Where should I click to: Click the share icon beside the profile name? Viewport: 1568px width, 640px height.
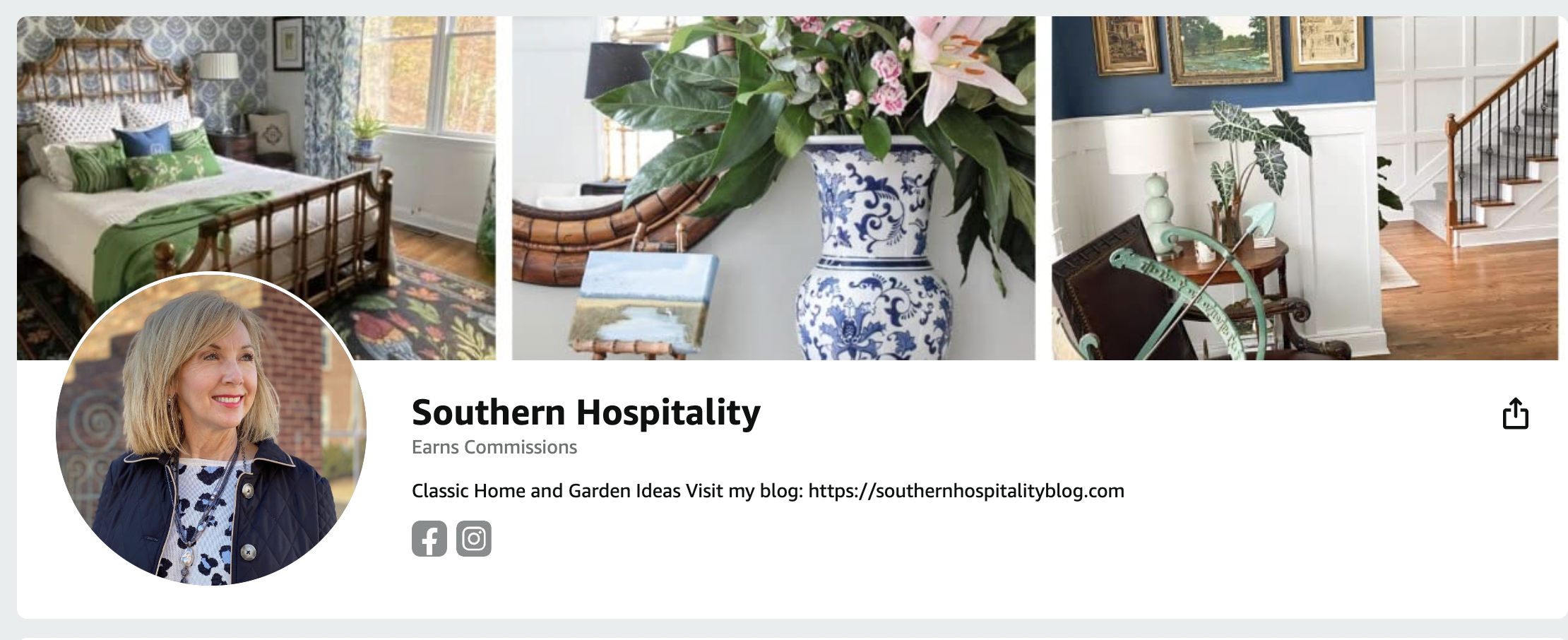[x=1515, y=413]
